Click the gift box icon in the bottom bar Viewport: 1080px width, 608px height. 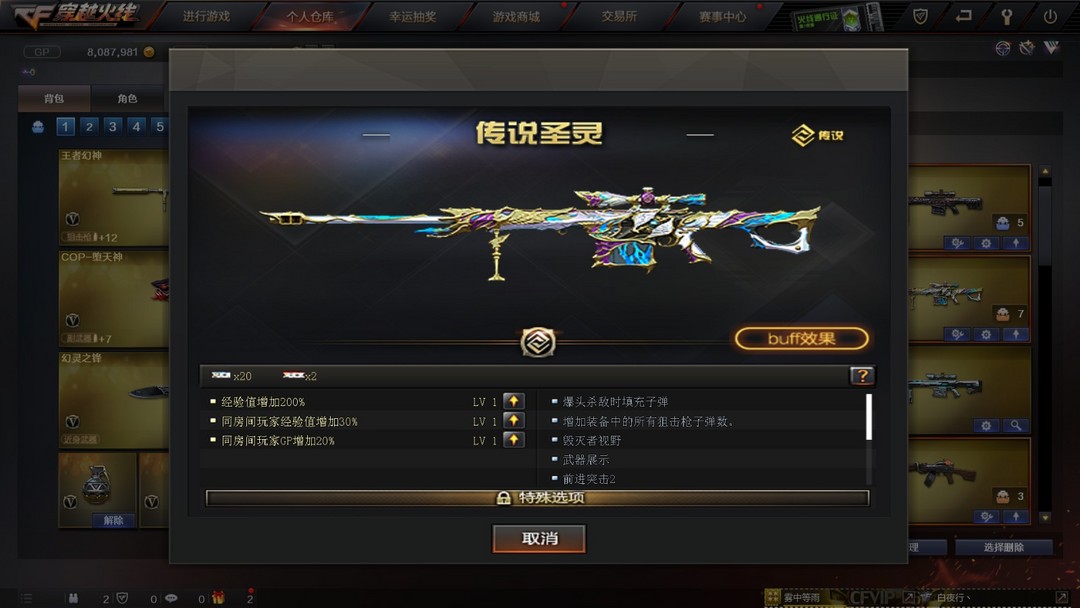(x=218, y=598)
